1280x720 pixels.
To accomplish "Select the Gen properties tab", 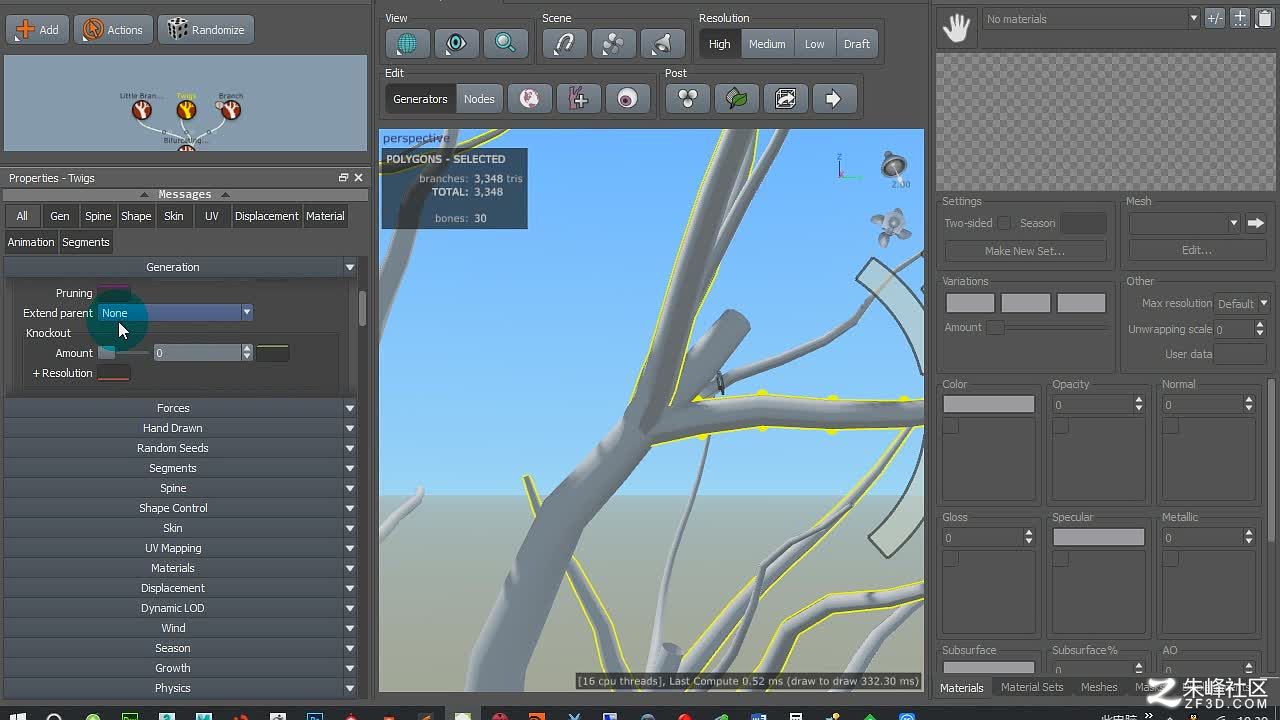I will (x=60, y=216).
